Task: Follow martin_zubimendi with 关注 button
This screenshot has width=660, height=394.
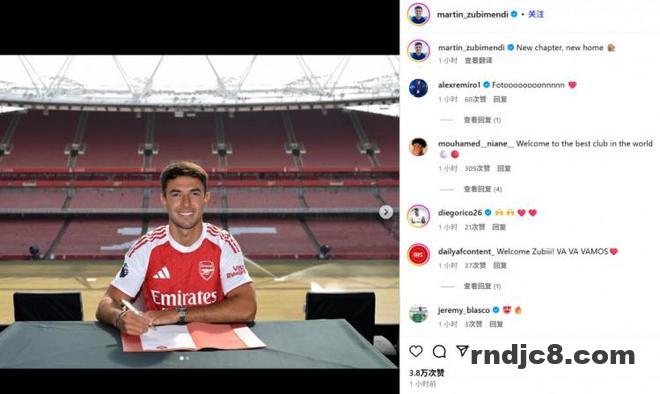Action: (x=536, y=14)
